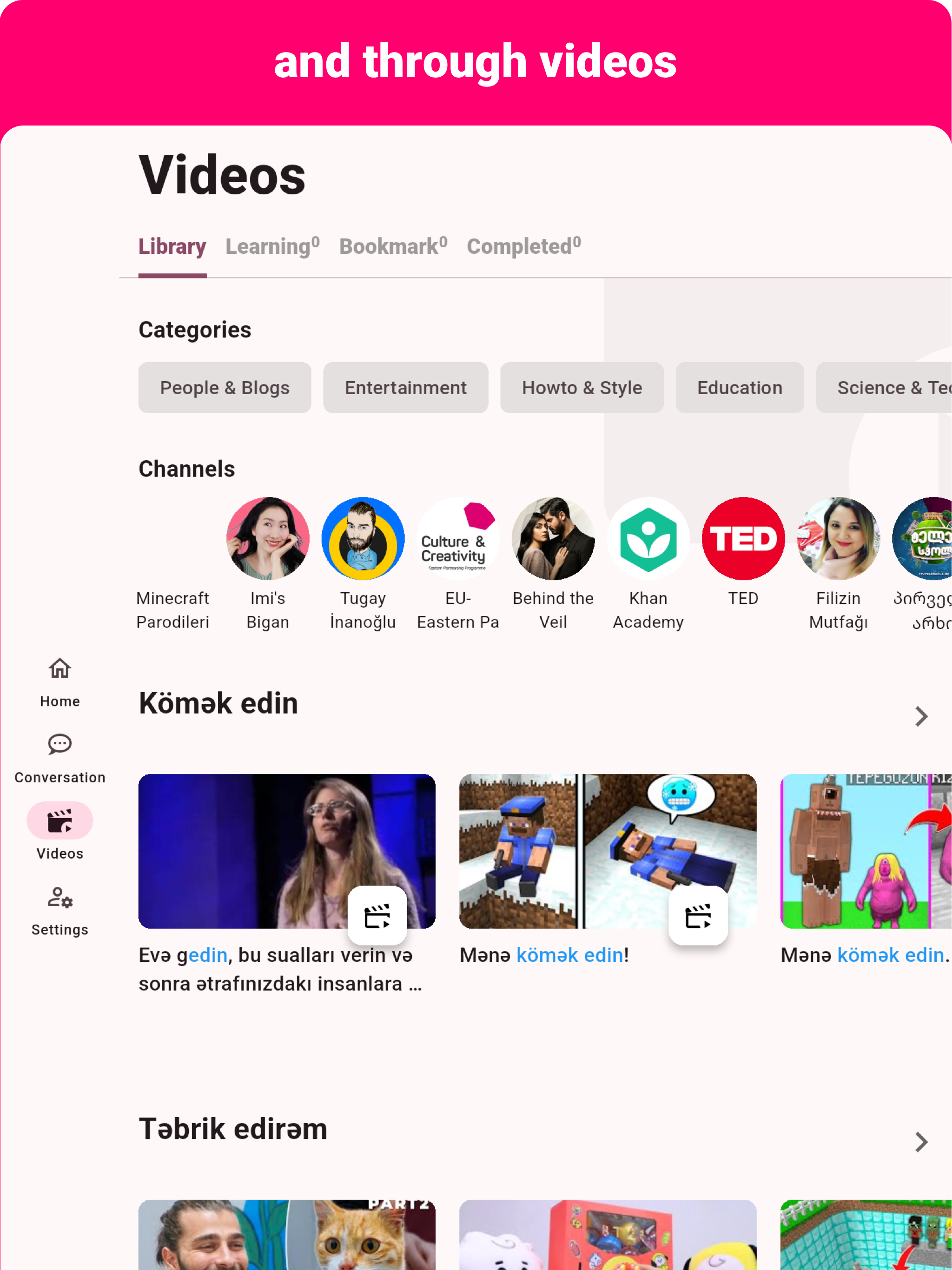Open the Culture & Creativity channel logo

point(457,539)
